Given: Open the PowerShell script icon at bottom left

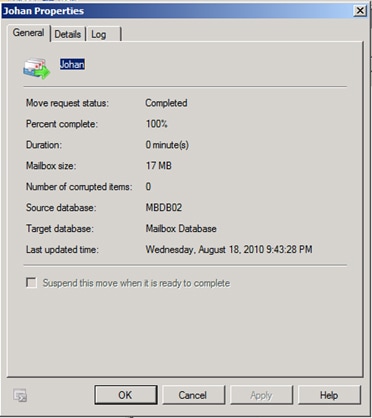Looking at the screenshot, I should pyautogui.click(x=20, y=395).
